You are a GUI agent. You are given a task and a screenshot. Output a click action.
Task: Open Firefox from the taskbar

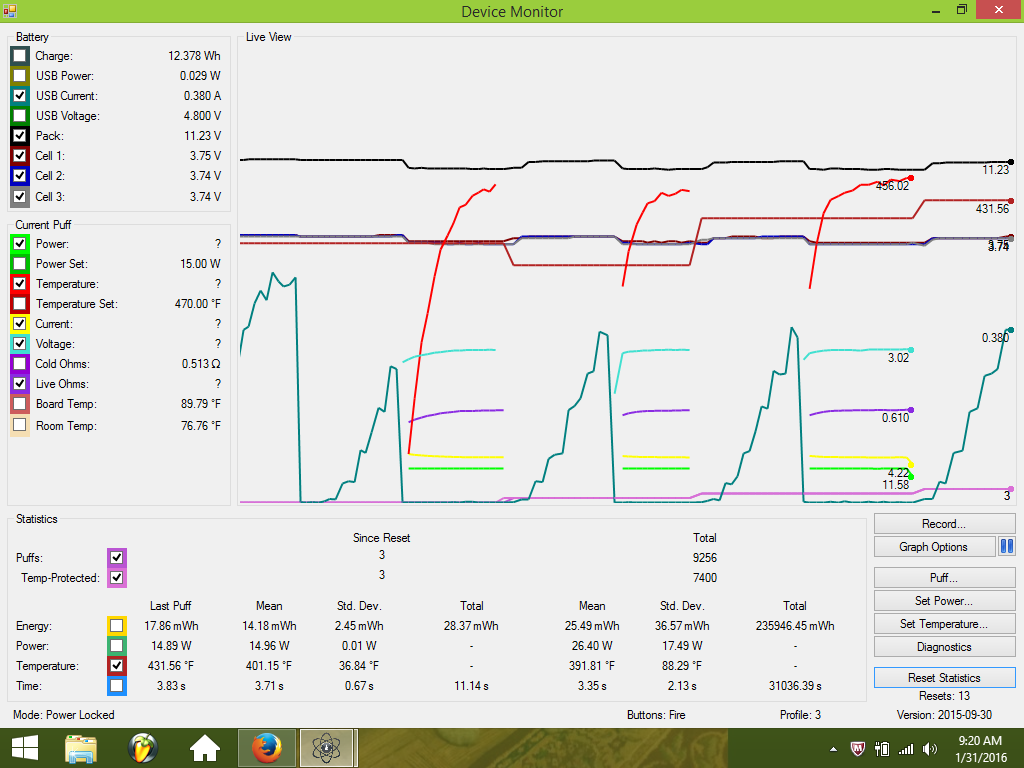pos(265,748)
